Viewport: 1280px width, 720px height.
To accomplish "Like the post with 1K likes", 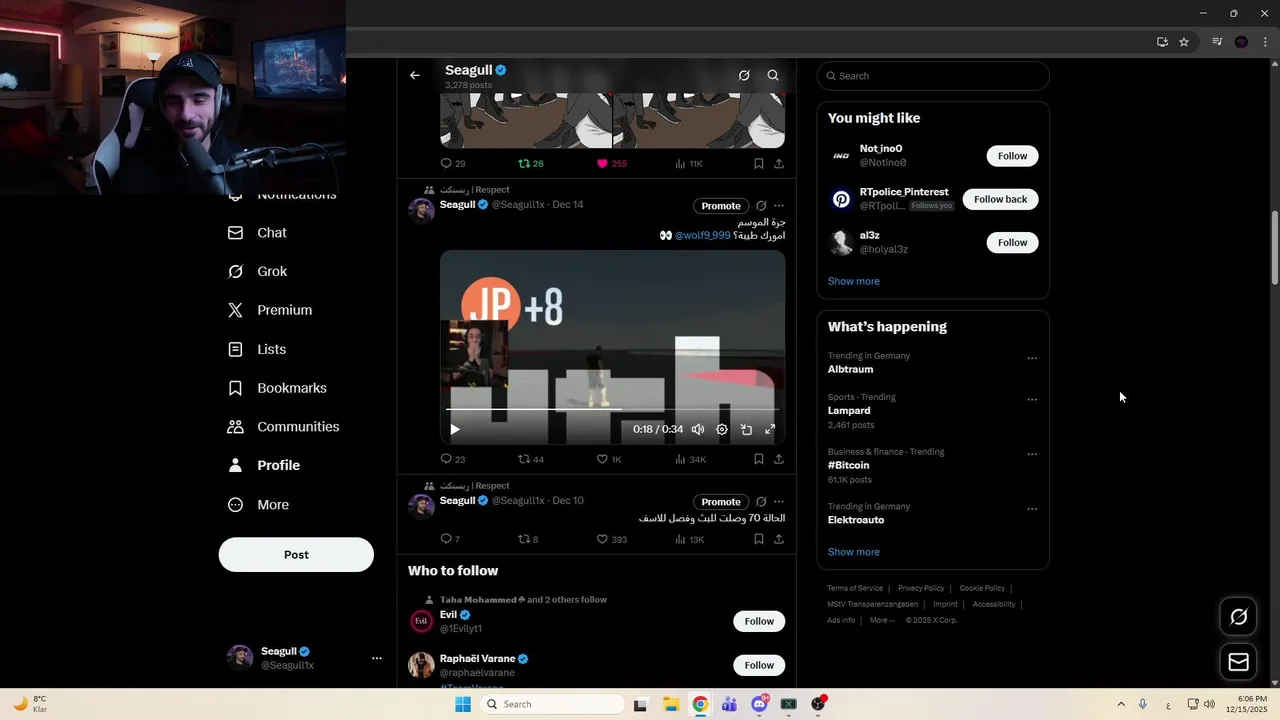I will [x=609, y=459].
